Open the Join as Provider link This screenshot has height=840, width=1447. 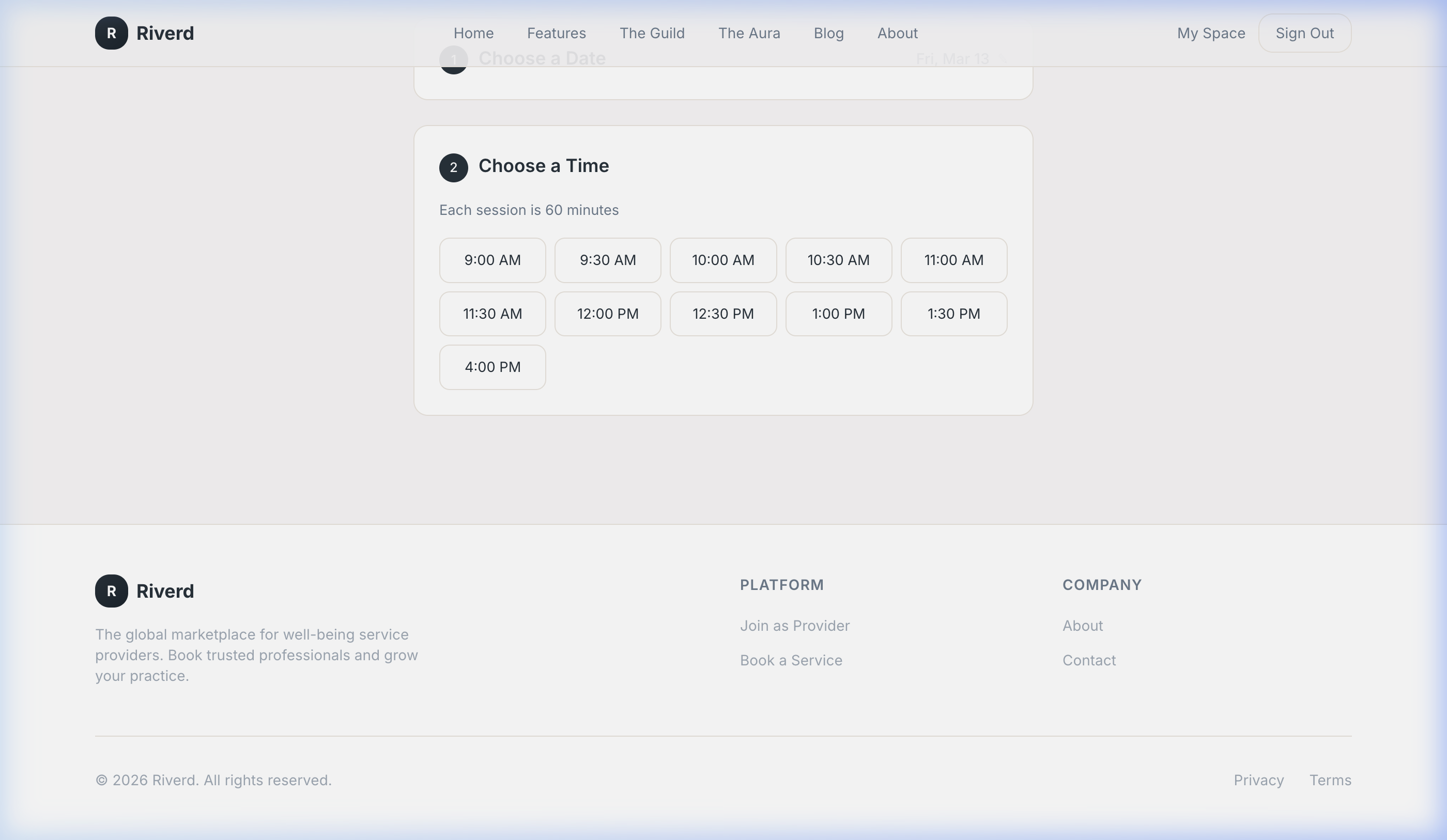[x=795, y=625]
